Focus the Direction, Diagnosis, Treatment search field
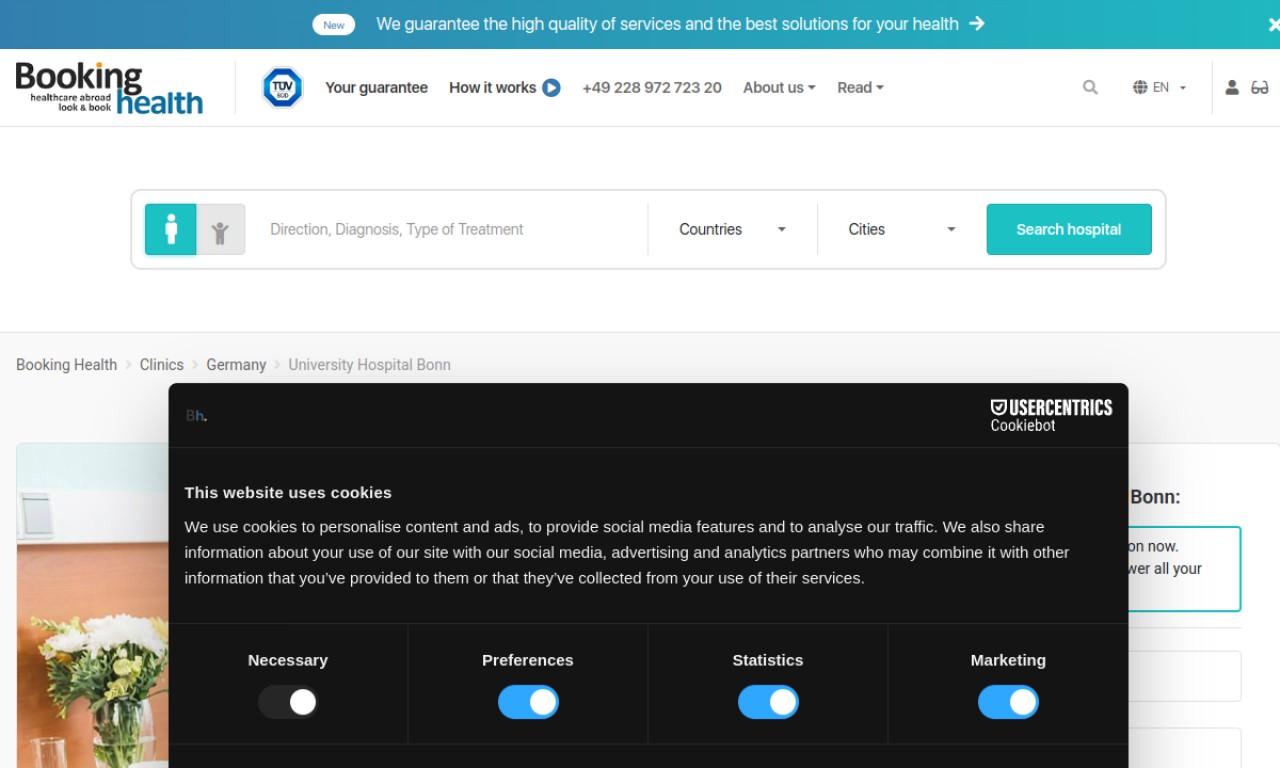 pos(450,229)
